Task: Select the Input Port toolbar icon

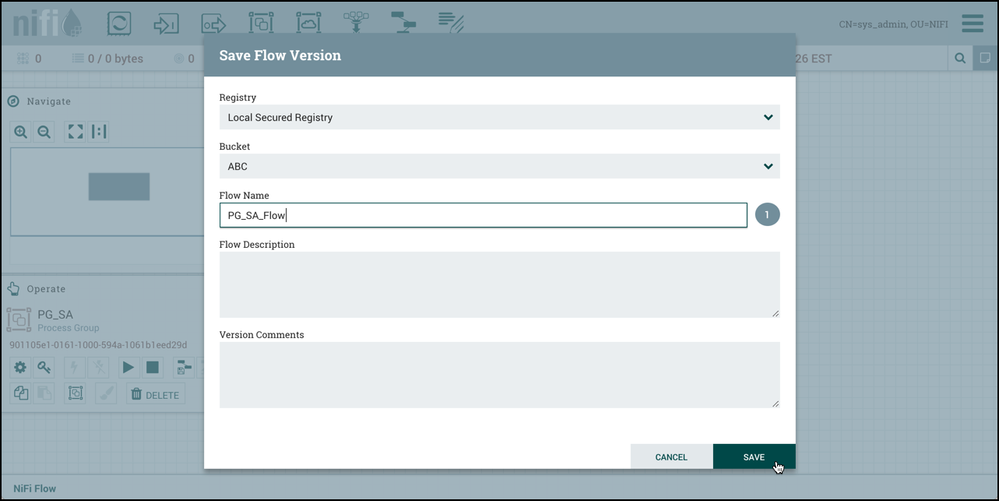Action: tap(166, 24)
